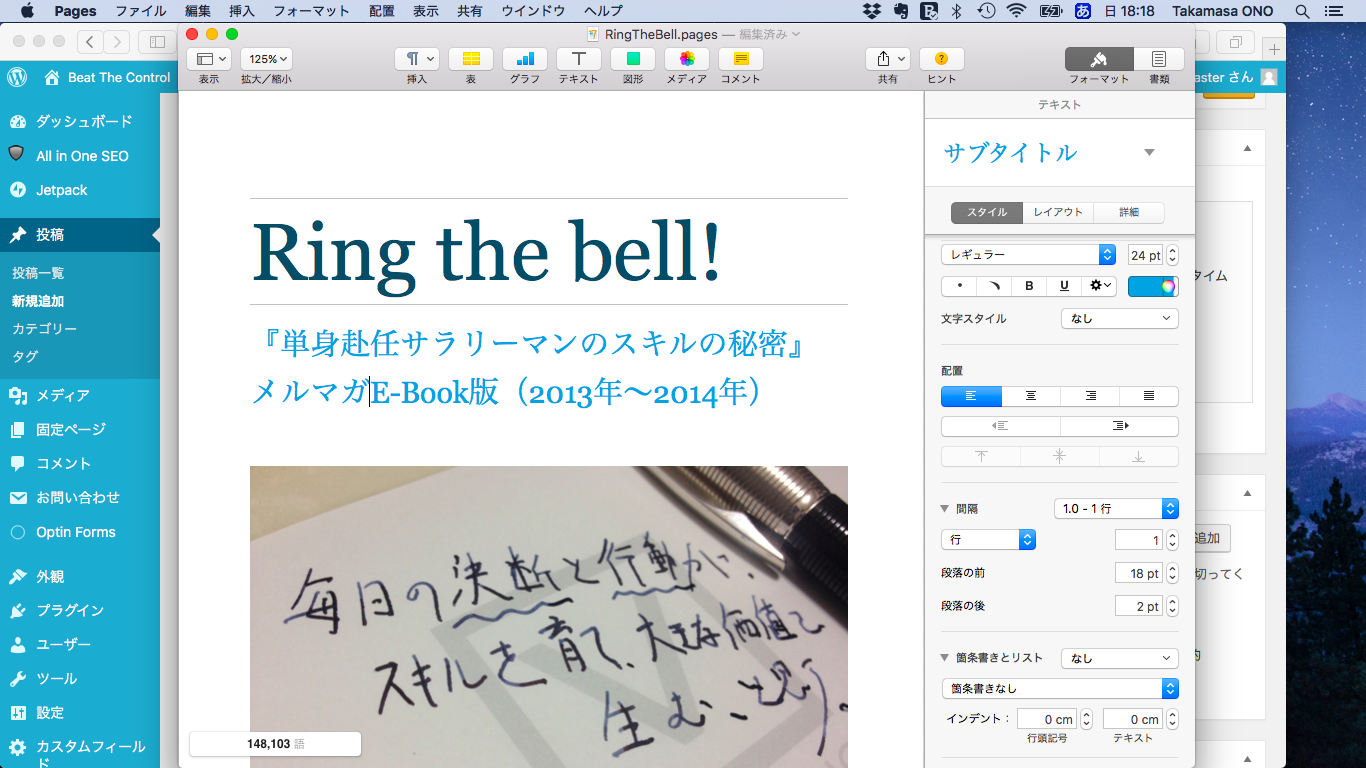Click the 段落の前 18 pt field
Image resolution: width=1366 pixels, height=768 pixels.
click(x=1139, y=573)
